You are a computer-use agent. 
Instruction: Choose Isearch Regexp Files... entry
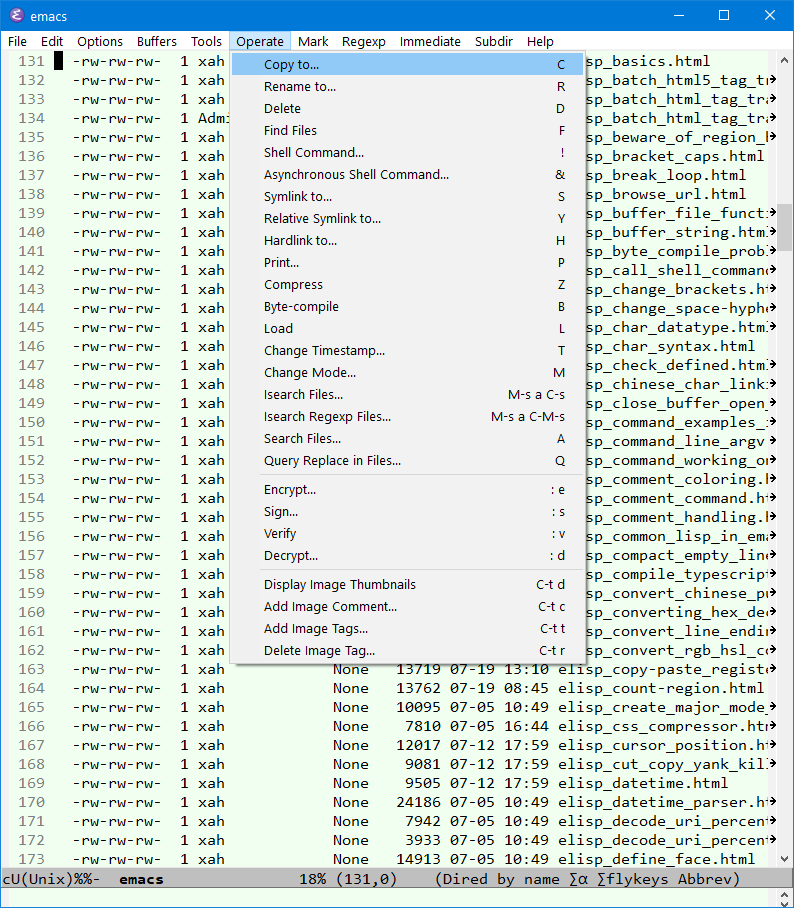(407, 416)
